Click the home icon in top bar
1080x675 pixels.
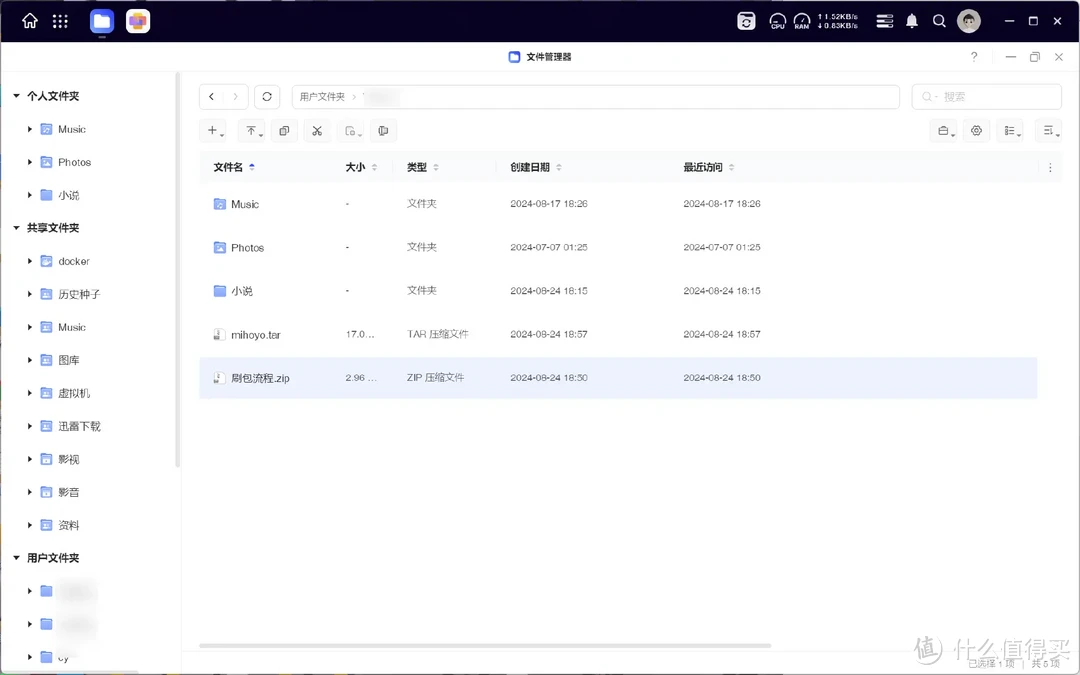(30, 21)
